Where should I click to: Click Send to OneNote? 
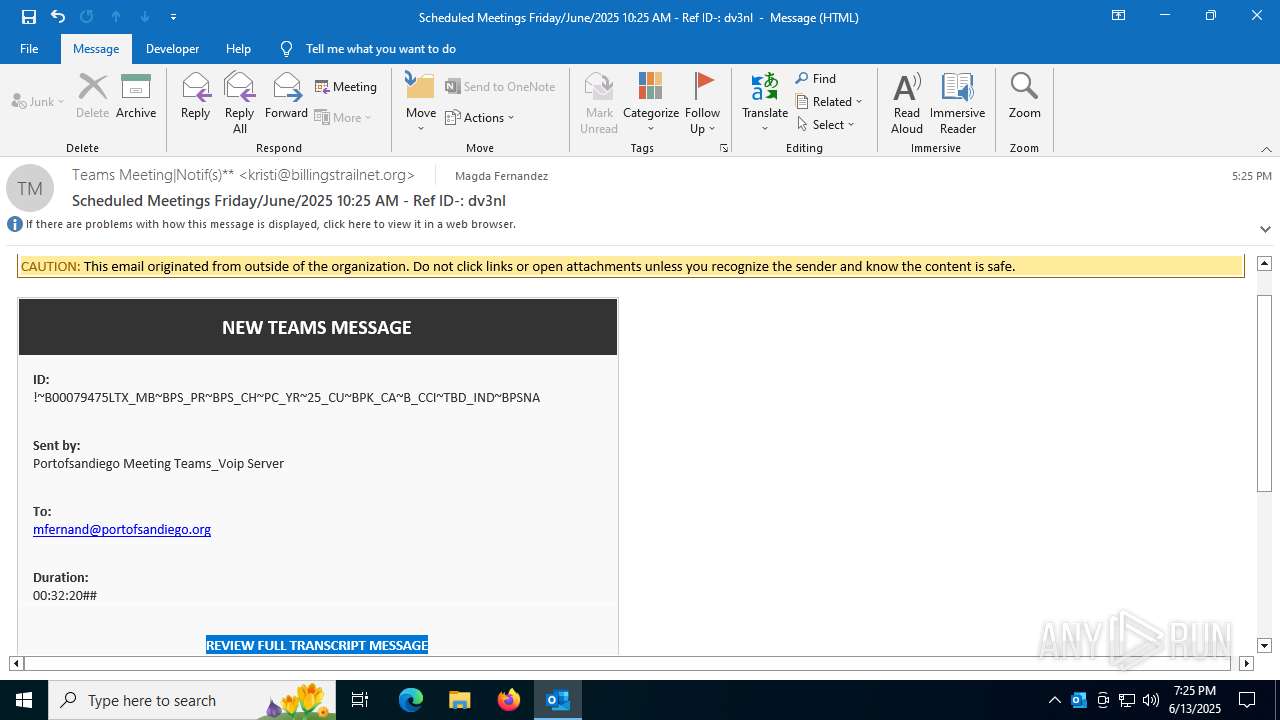(500, 87)
